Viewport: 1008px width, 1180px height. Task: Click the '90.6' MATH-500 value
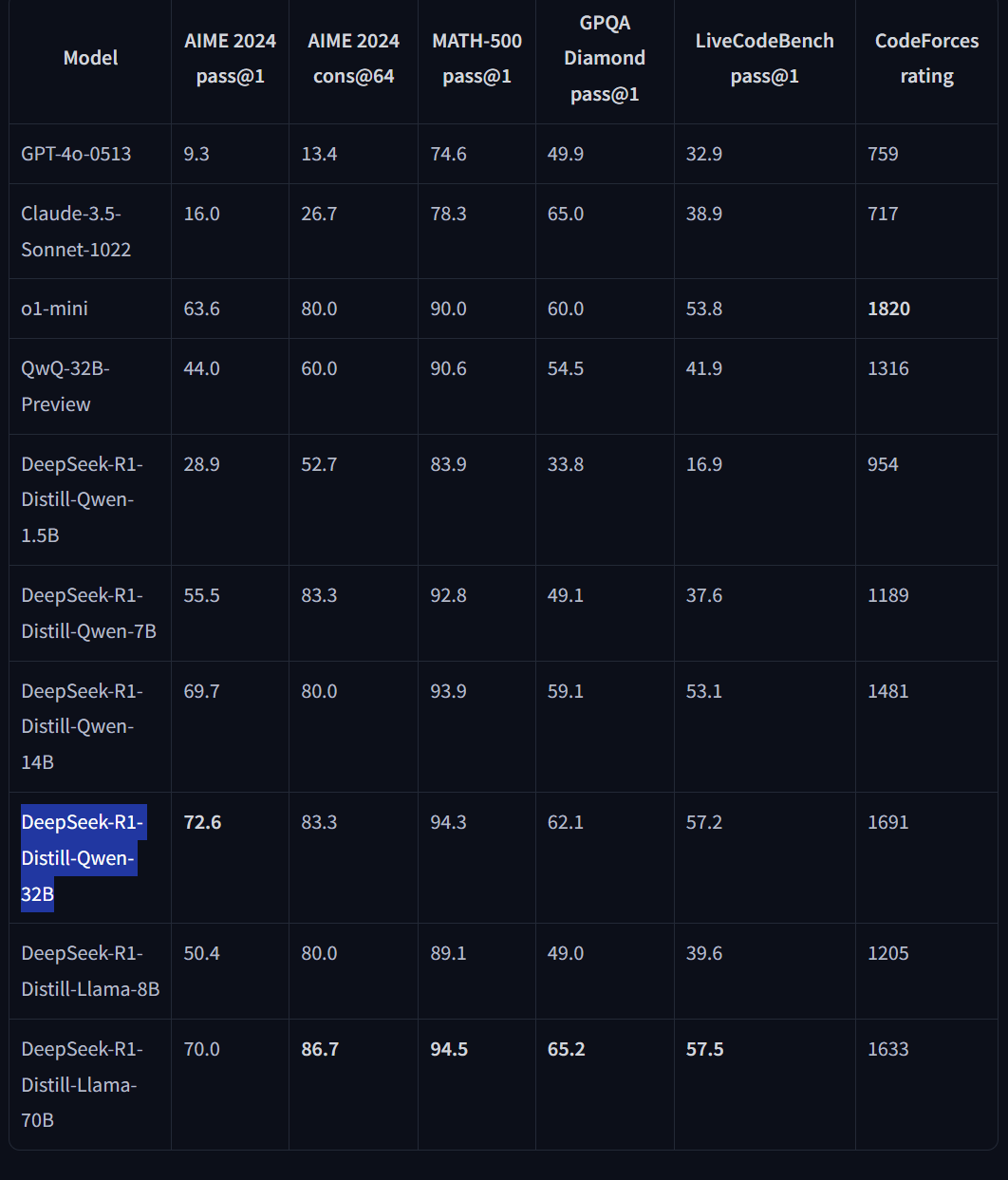[x=448, y=368]
